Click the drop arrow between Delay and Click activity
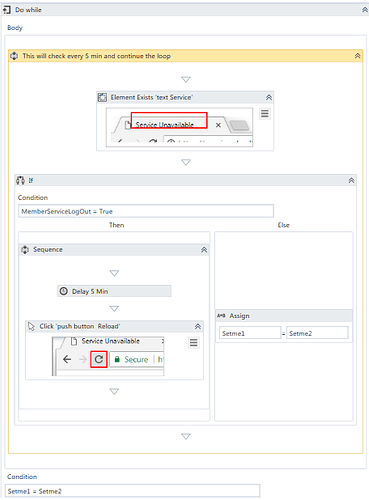Image resolution: width=369 pixels, height=500 pixels. tap(114, 308)
